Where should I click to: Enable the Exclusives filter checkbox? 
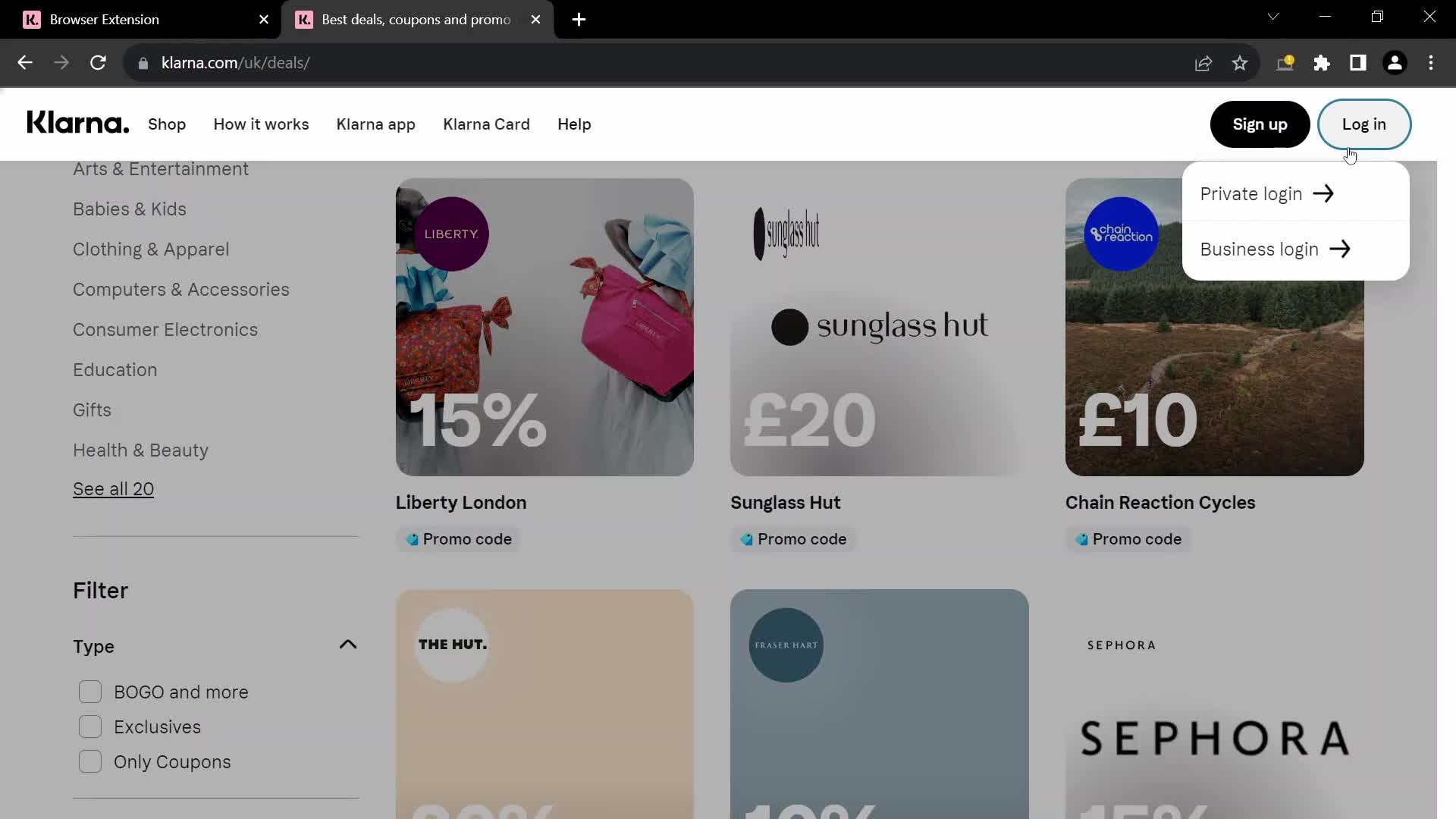[90, 726]
